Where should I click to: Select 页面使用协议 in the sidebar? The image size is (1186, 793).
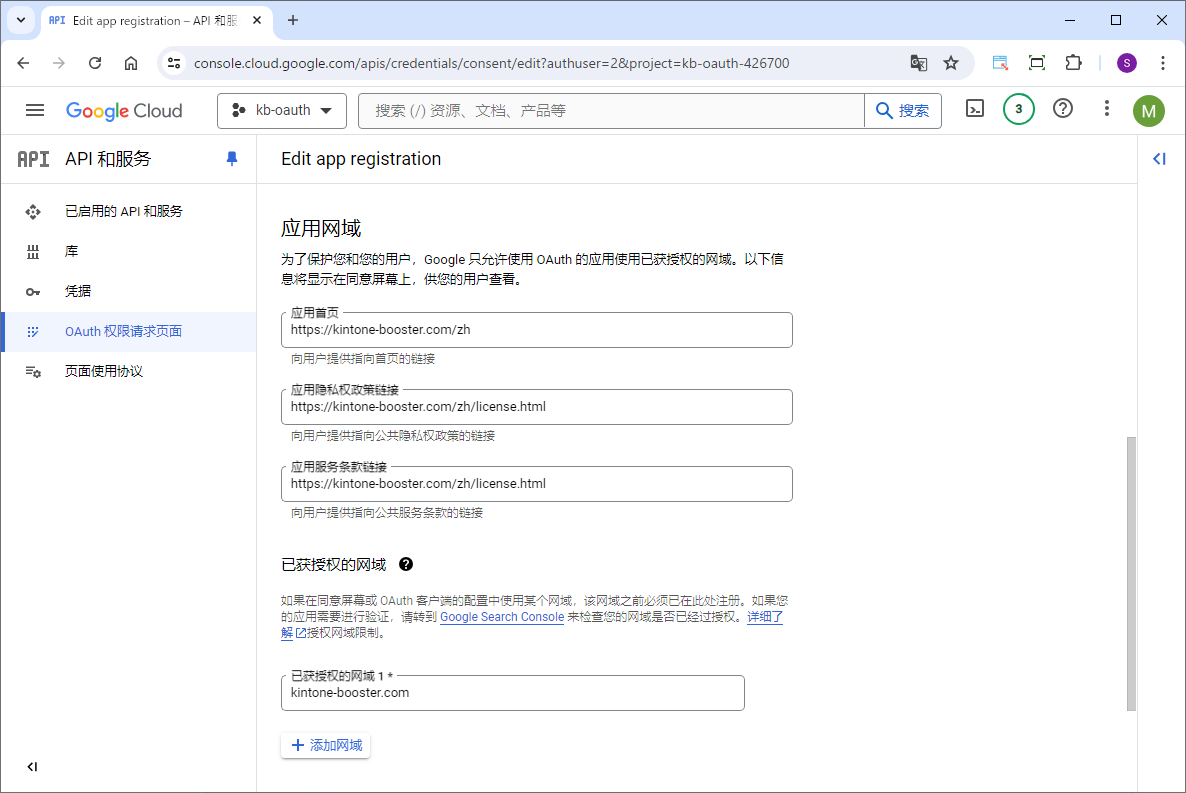[104, 371]
